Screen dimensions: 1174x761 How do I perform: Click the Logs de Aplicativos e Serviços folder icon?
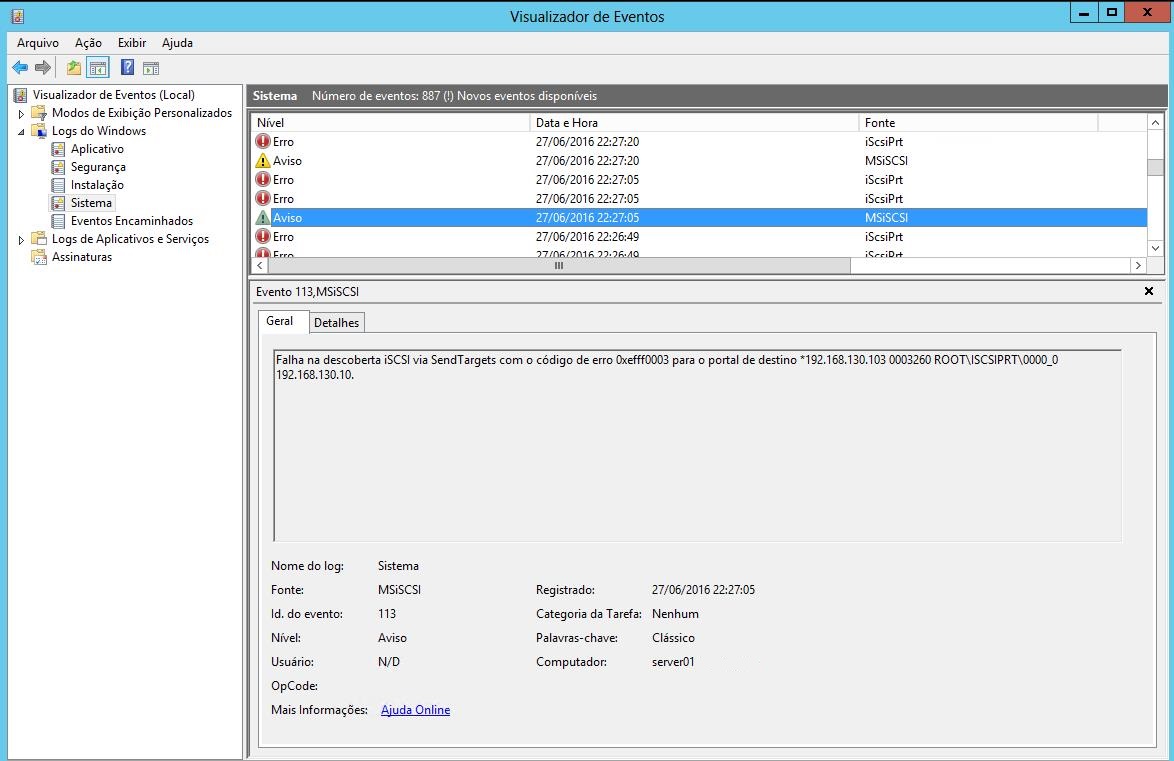[x=39, y=239]
